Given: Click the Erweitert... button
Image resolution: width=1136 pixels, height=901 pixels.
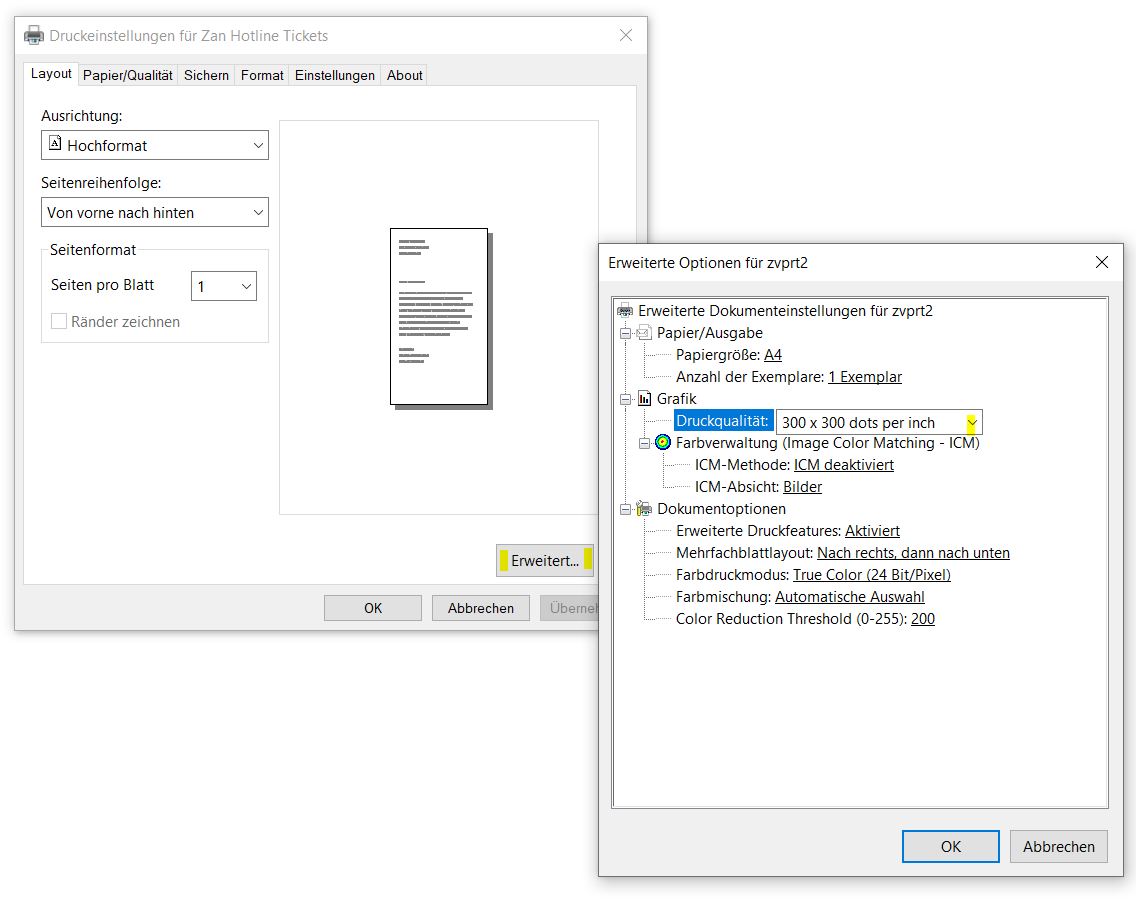Looking at the screenshot, I should tap(545, 561).
